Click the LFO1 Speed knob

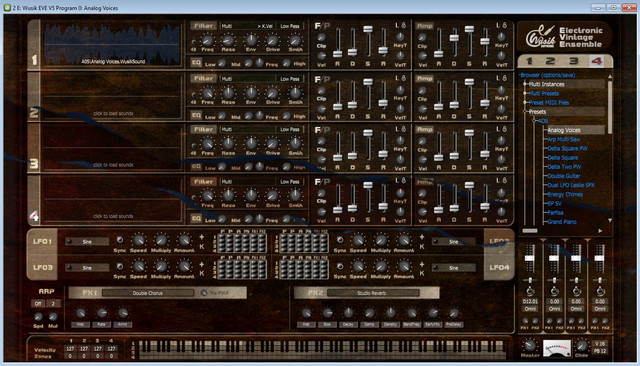click(139, 240)
